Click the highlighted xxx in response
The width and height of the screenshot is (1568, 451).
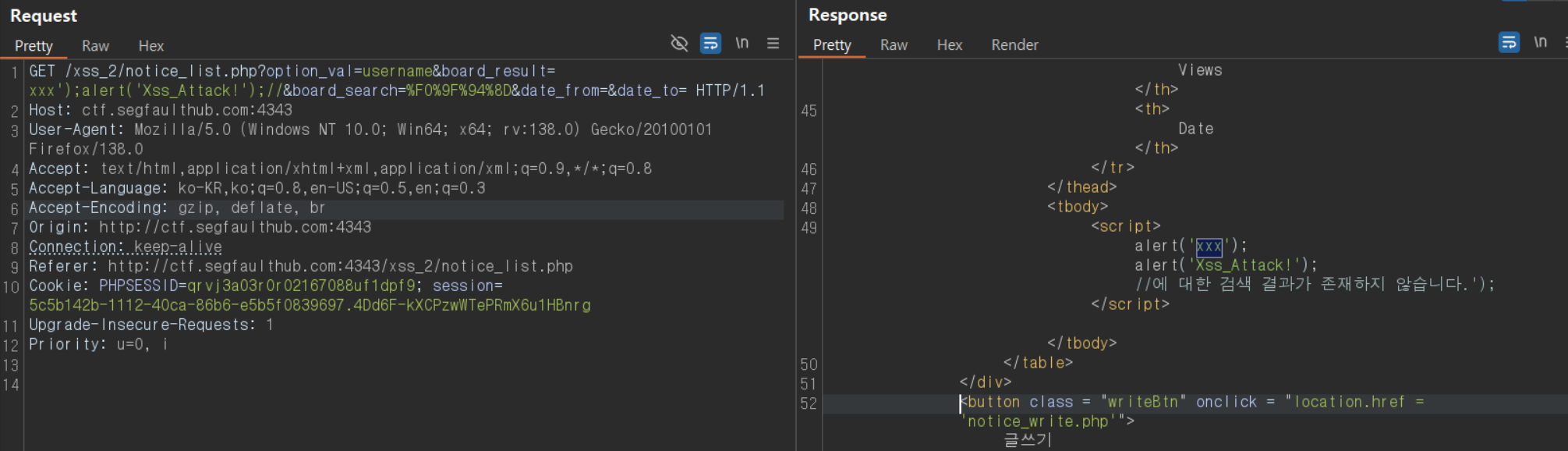(1209, 247)
